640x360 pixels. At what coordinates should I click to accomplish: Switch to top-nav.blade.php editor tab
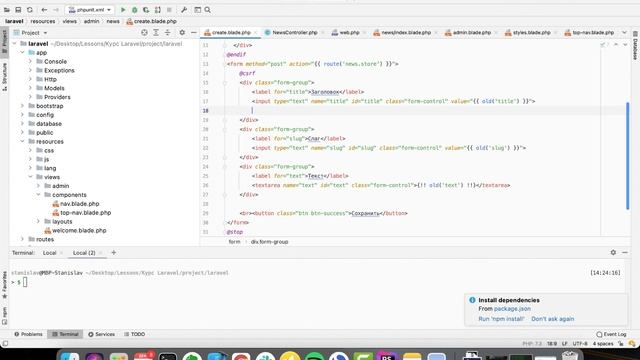[x=593, y=33]
